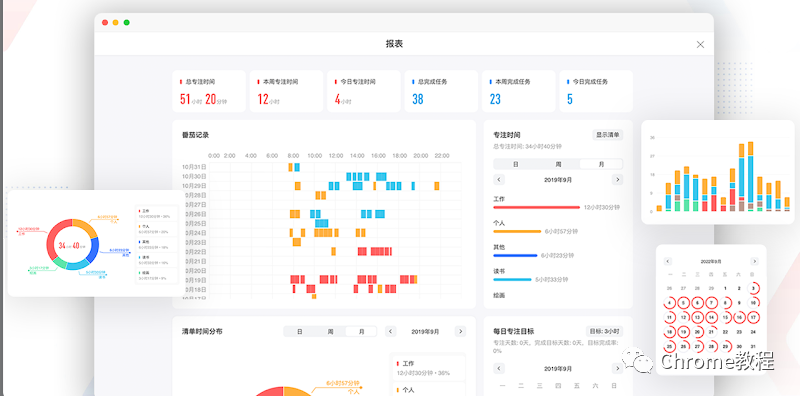
Task: Click the green fullscreen button of the window
Action: coord(127,22)
